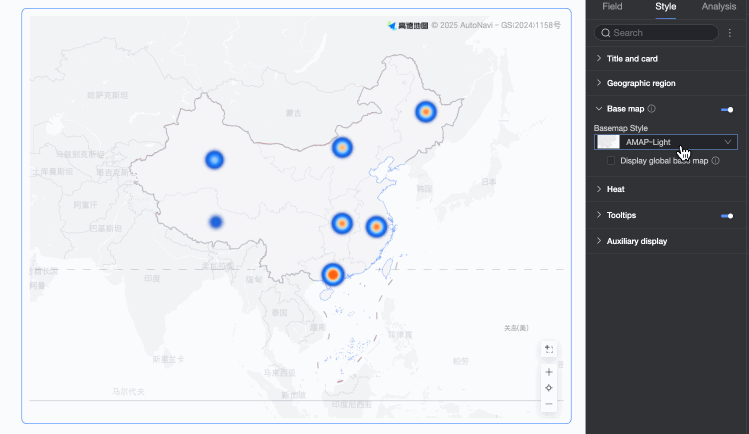Toggle off the Base map switch
This screenshot has height=434, width=749.
point(727,110)
